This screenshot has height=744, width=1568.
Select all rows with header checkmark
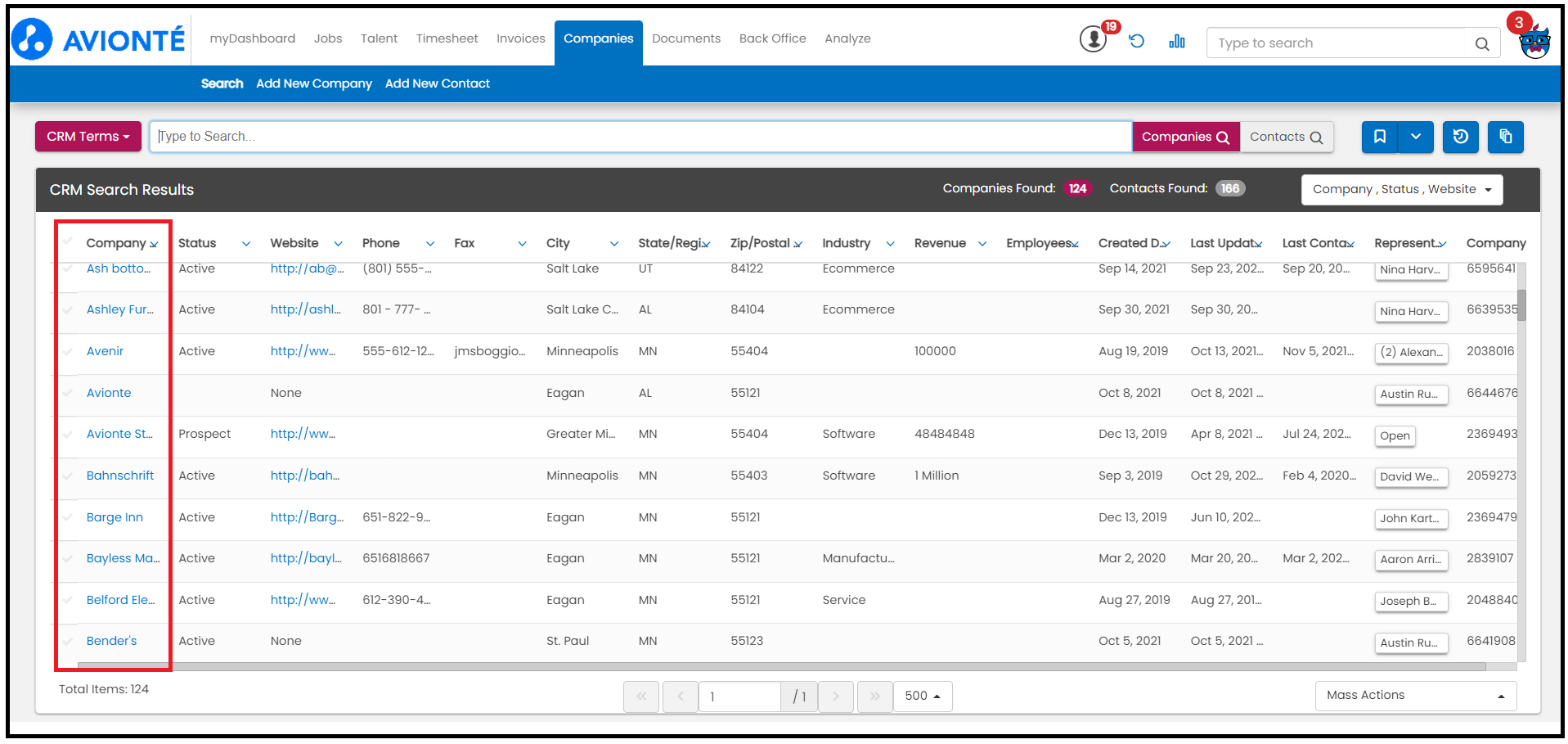68,242
